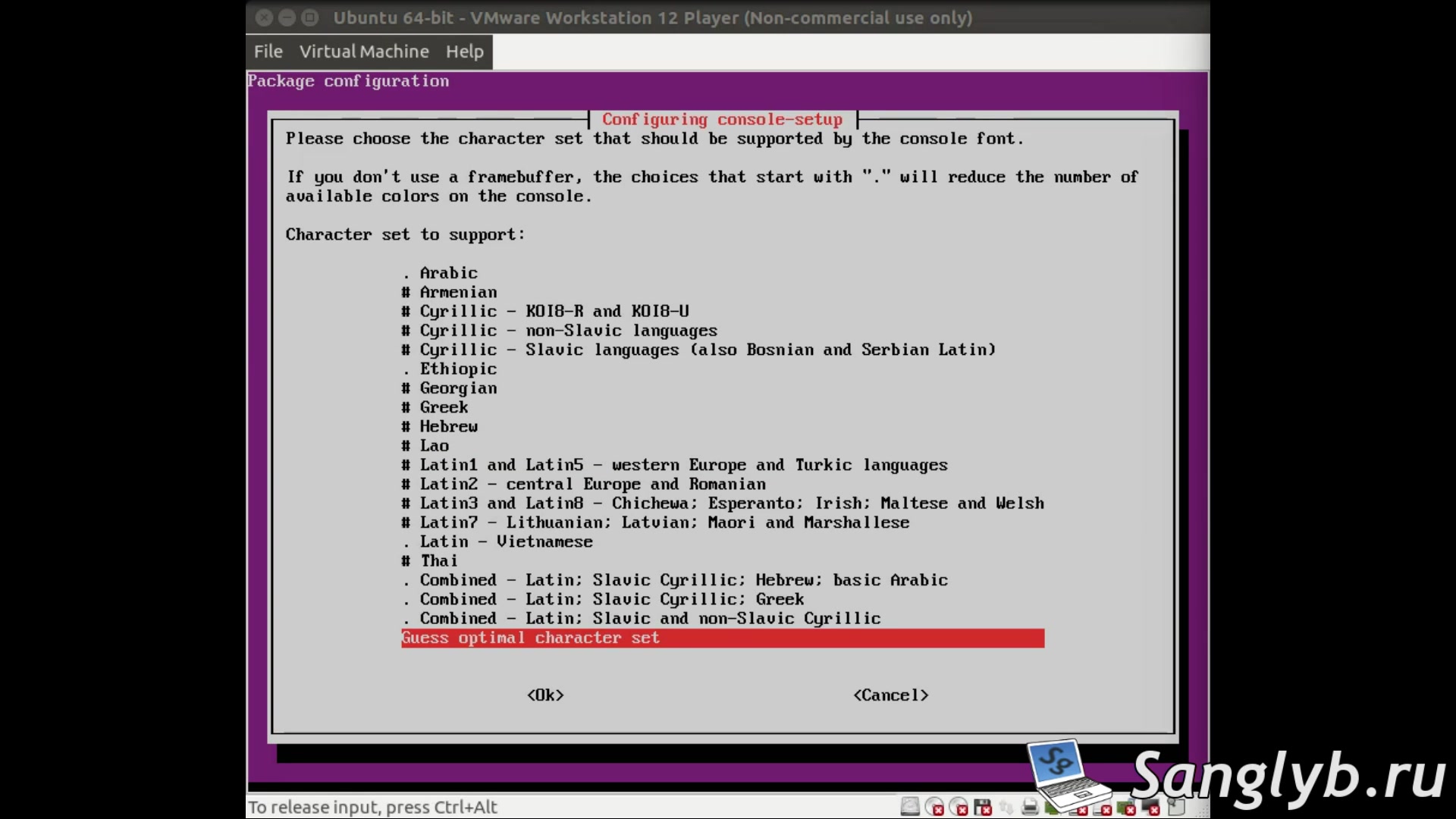Click the message log icon in status bar
This screenshot has width=1456, height=819.
1175,806
